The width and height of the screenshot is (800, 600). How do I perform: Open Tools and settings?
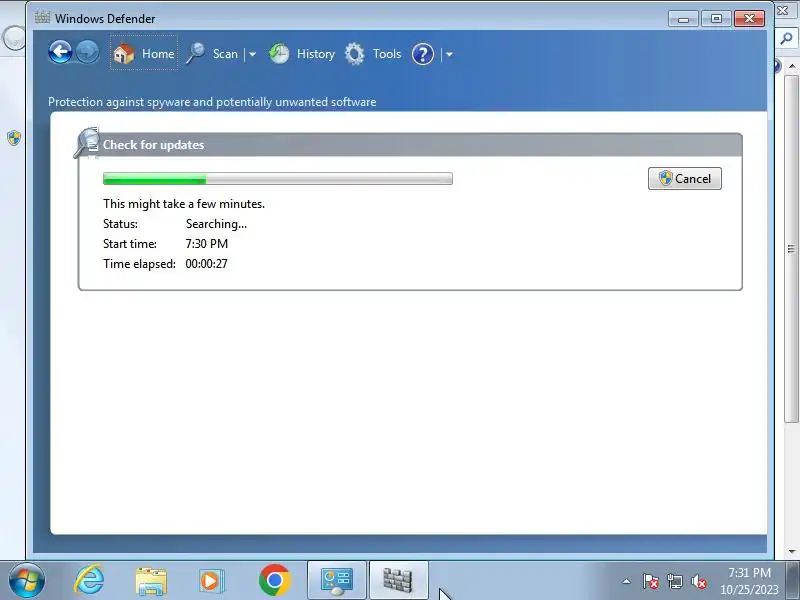point(373,54)
